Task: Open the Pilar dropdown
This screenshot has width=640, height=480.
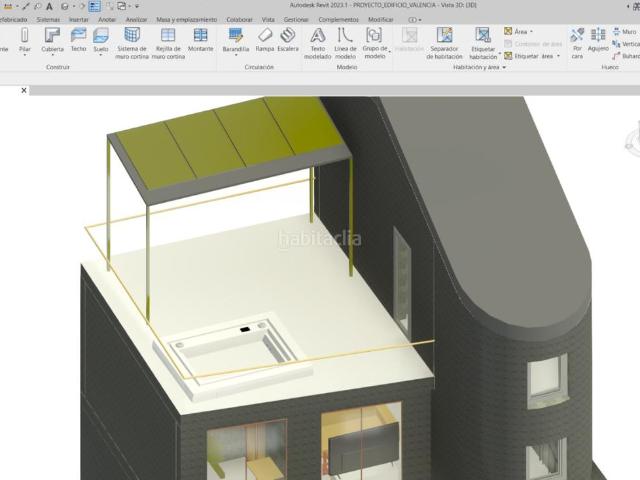Action: point(24,55)
